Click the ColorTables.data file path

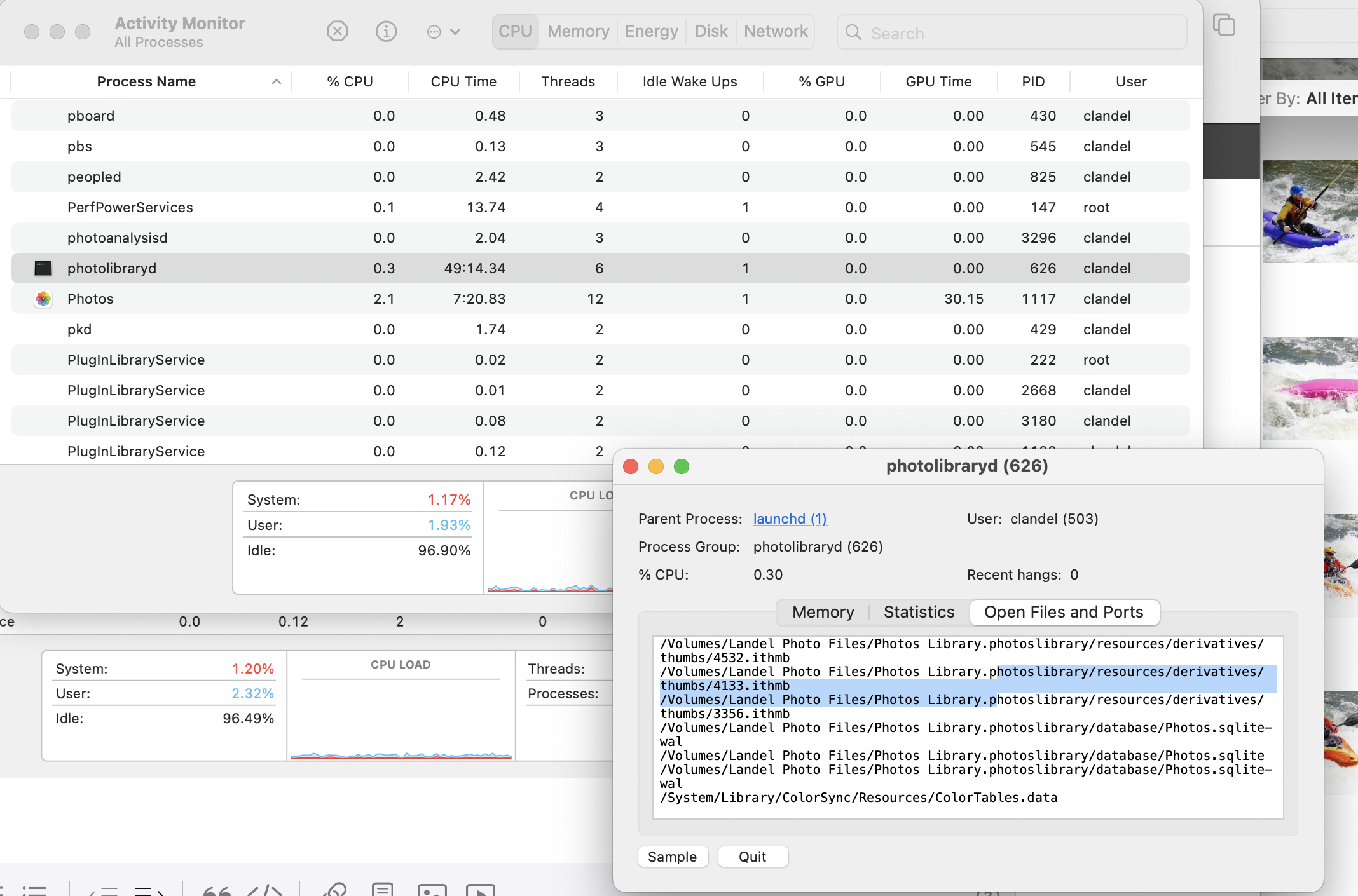pyautogui.click(x=858, y=798)
